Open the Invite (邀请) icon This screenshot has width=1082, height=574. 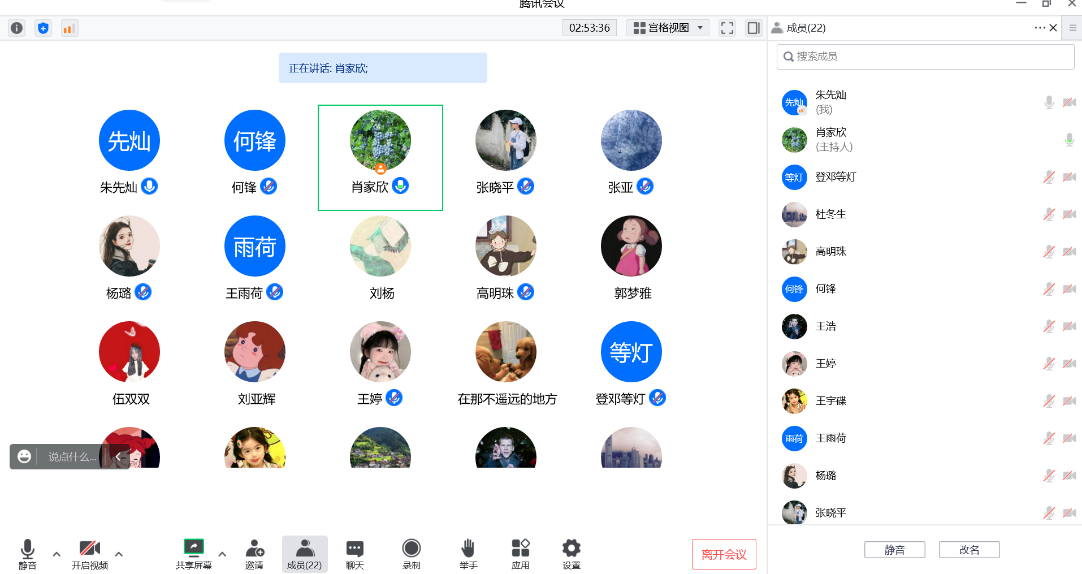254,552
